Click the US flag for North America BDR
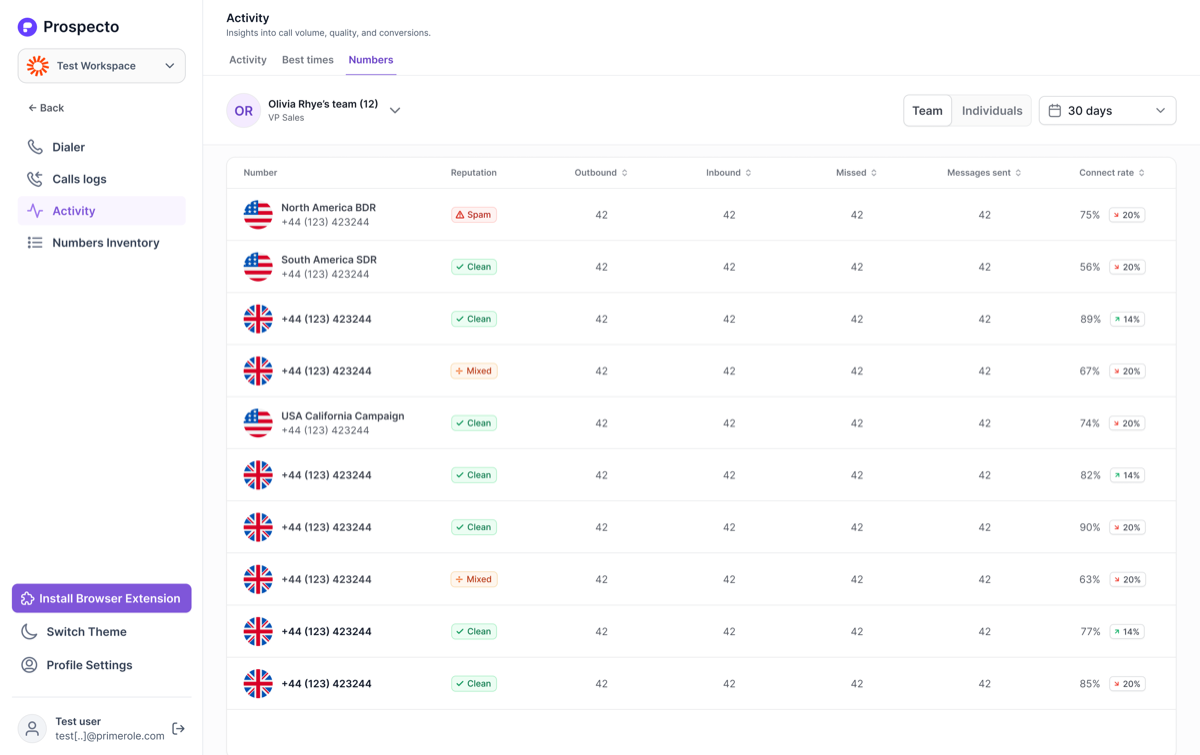Screen dimensions: 1200x755 pyautogui.click(x=258, y=215)
